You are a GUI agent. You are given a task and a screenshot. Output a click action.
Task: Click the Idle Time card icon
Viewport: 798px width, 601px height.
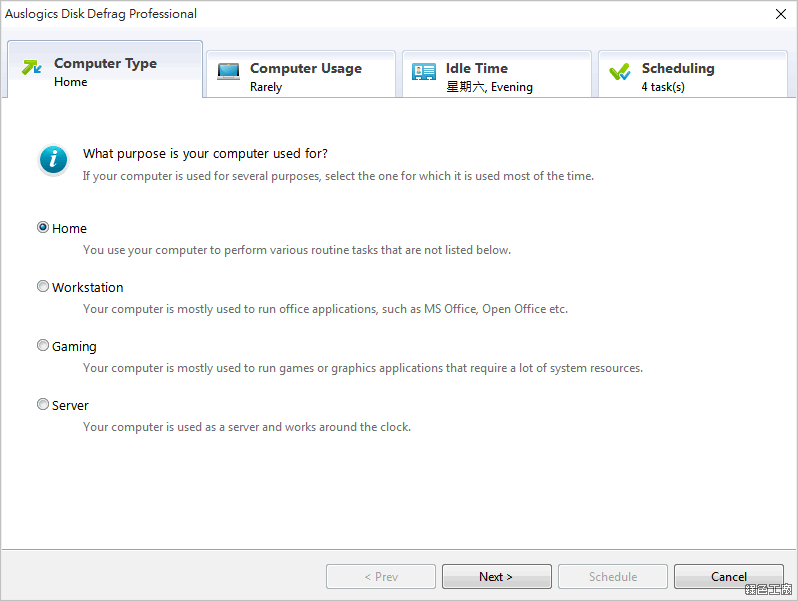(423, 72)
